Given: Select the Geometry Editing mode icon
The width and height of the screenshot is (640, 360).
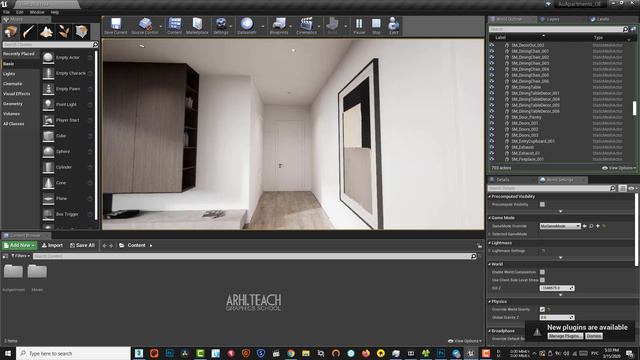Looking at the screenshot, I should click(x=82, y=31).
